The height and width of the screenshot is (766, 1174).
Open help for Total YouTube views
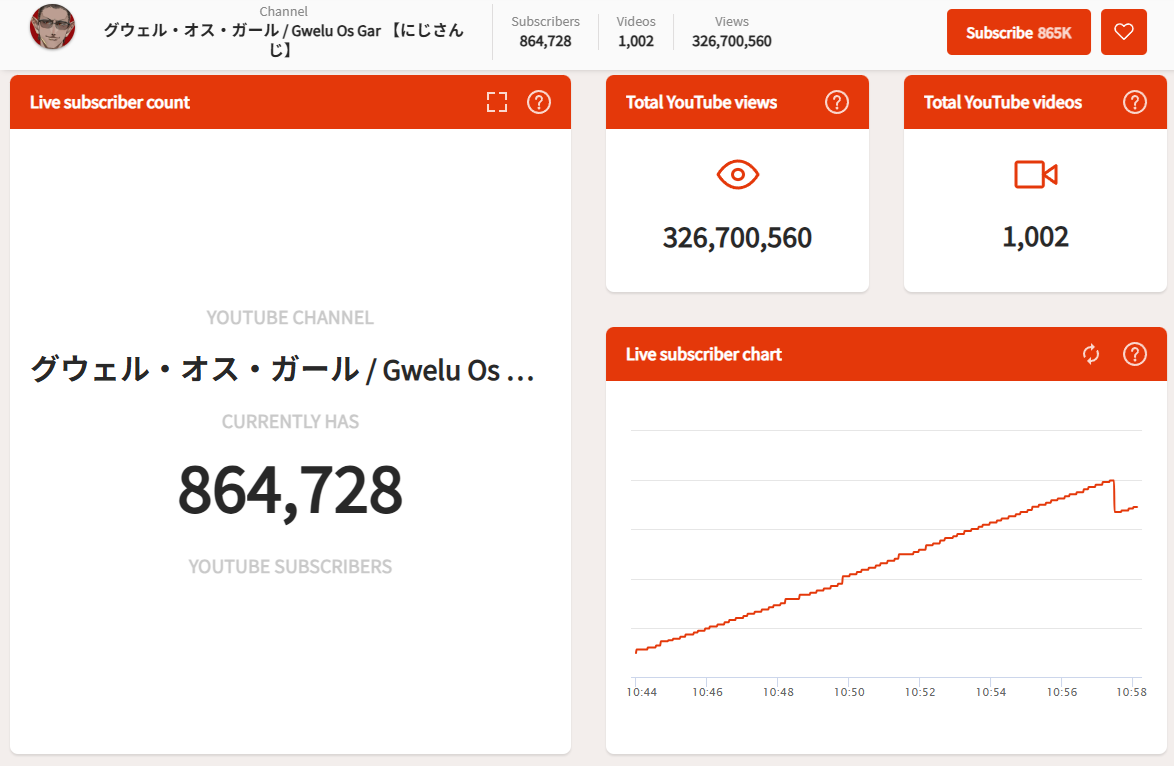click(837, 102)
